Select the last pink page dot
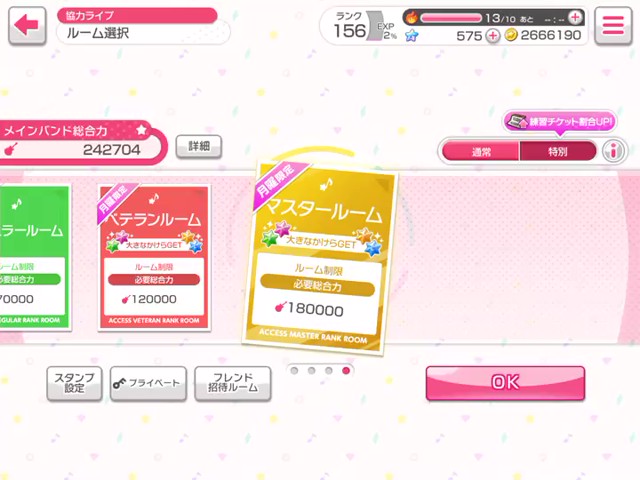 [x=346, y=371]
